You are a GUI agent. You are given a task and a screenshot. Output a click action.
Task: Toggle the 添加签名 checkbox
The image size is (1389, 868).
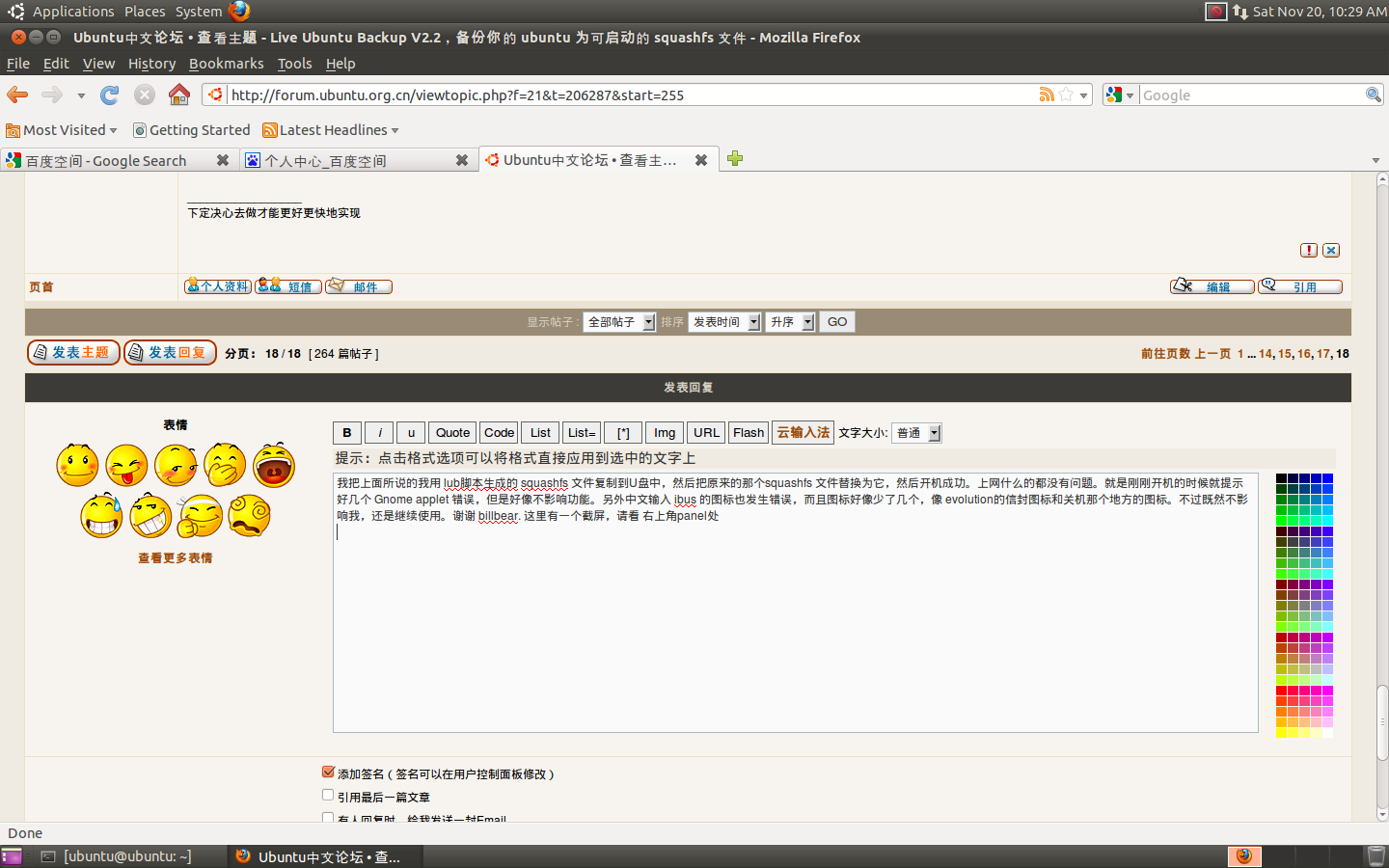[x=328, y=772]
